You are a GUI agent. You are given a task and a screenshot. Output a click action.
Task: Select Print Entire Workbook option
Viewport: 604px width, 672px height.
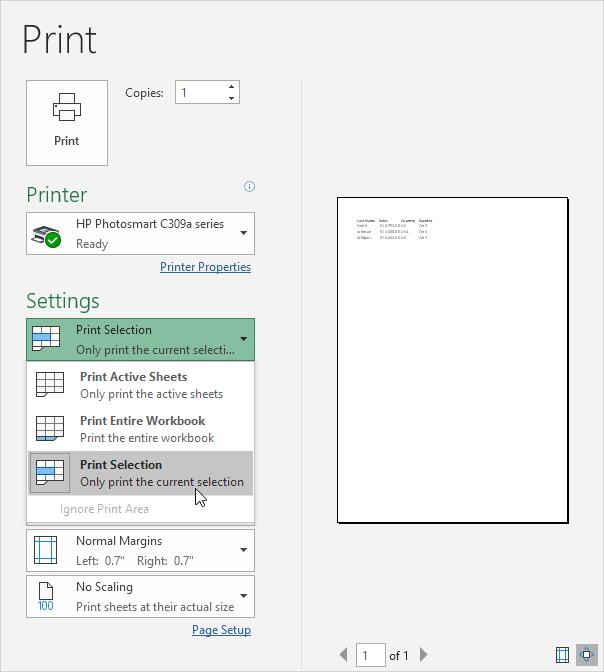point(140,429)
